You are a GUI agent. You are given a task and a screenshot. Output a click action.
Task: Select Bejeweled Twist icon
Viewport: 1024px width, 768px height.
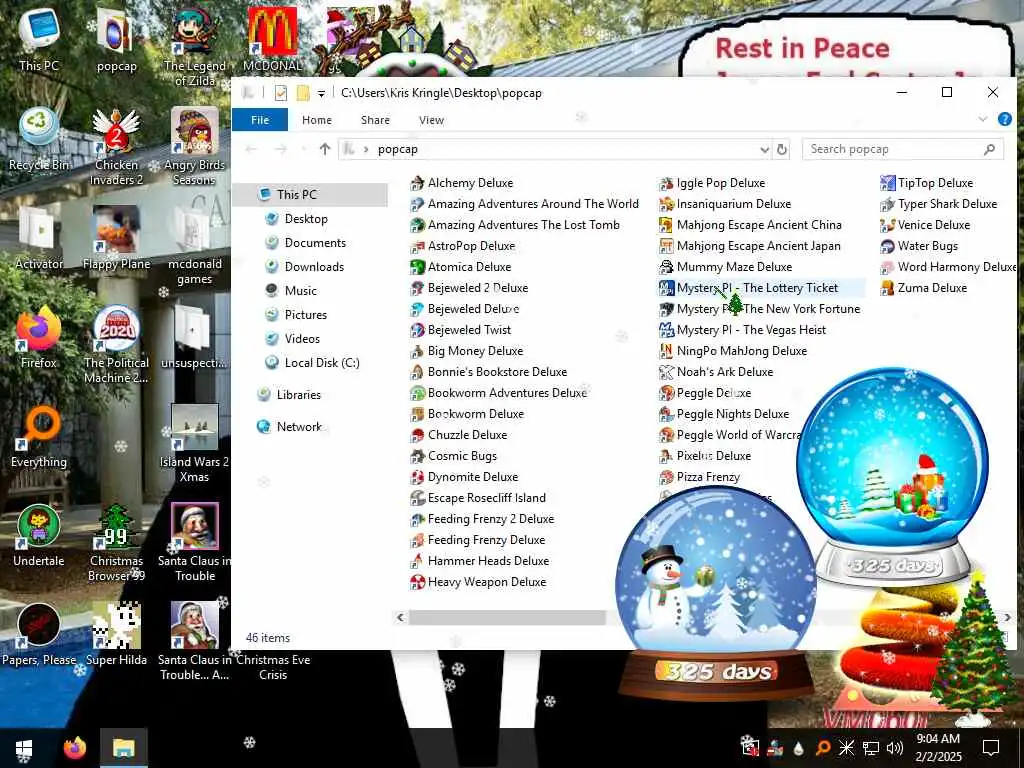point(417,330)
